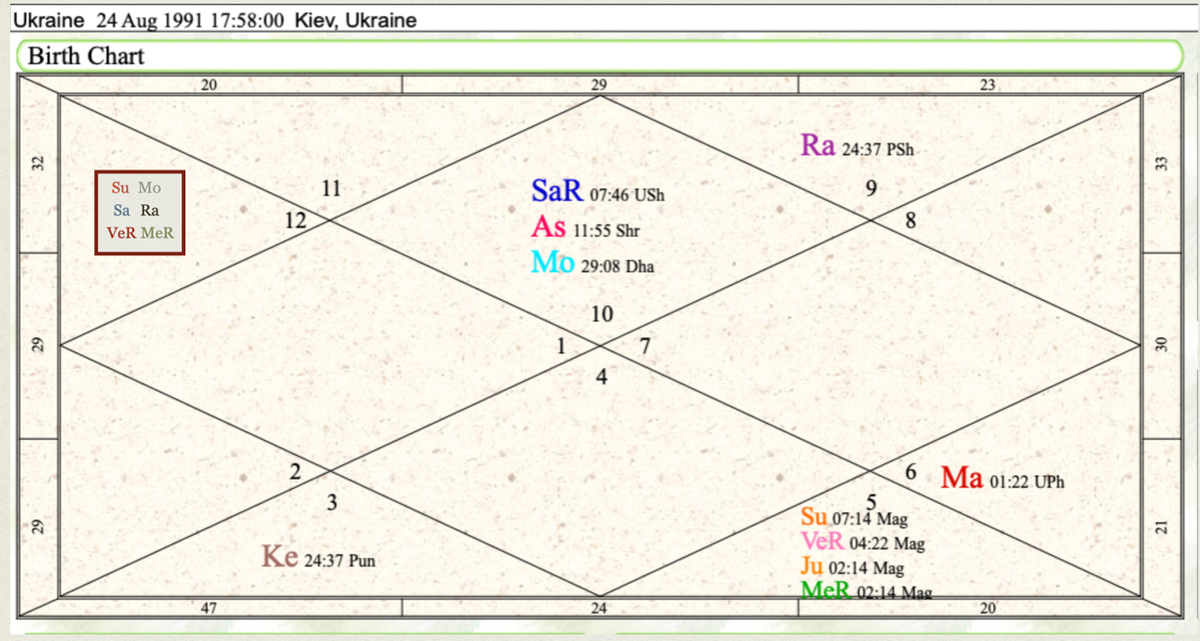Click house sign number 11
Viewport: 1200px width, 641px height.
click(332, 187)
